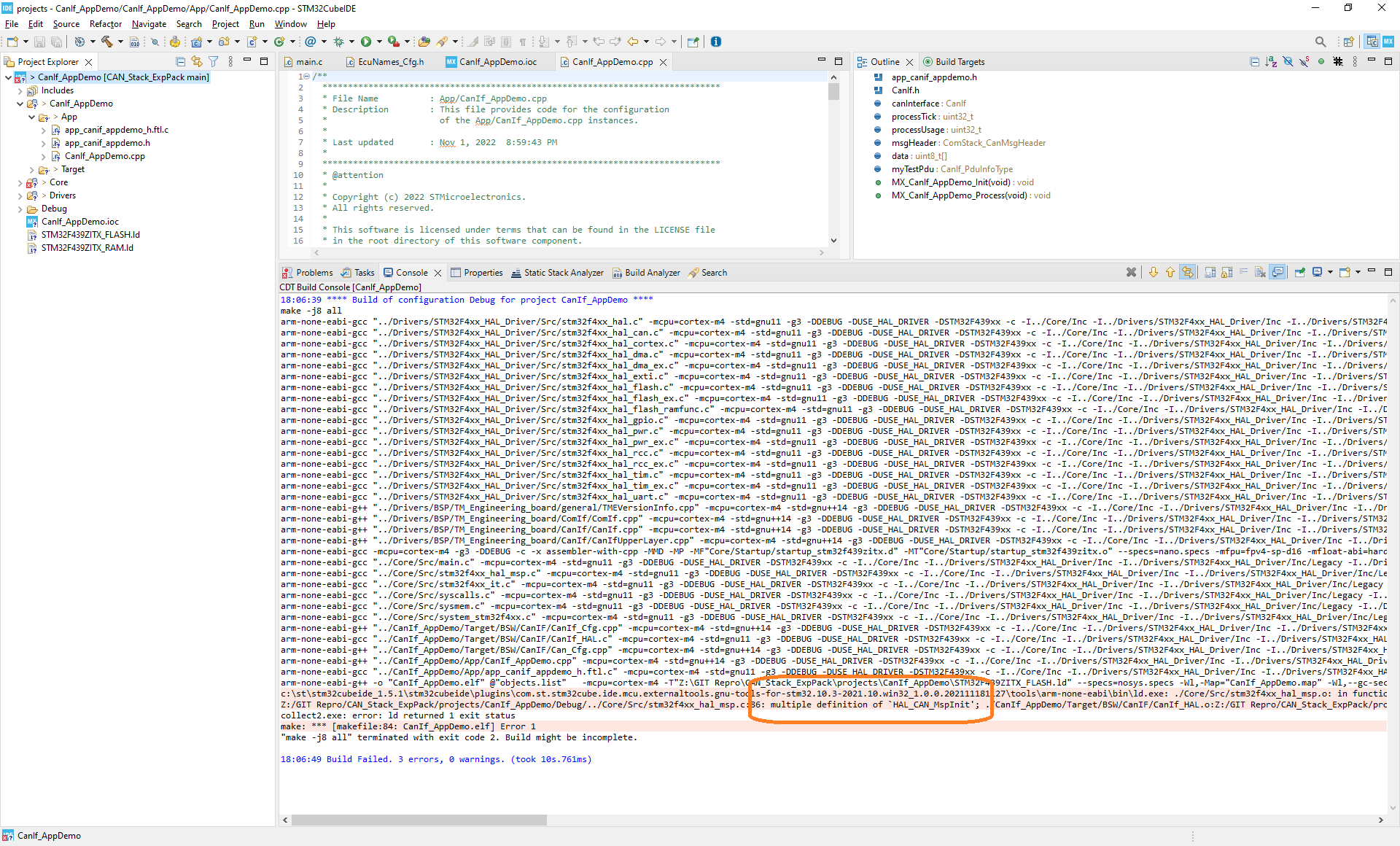1400x846 pixels.
Task: Click the Debug bug icon in toolbar
Action: [338, 42]
